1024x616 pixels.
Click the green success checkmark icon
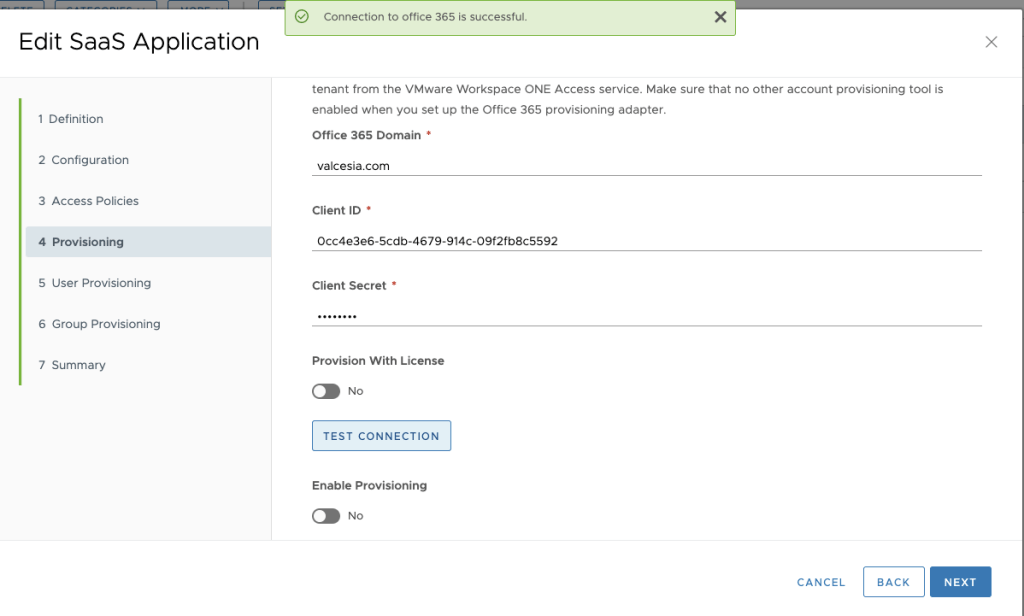[x=302, y=17]
